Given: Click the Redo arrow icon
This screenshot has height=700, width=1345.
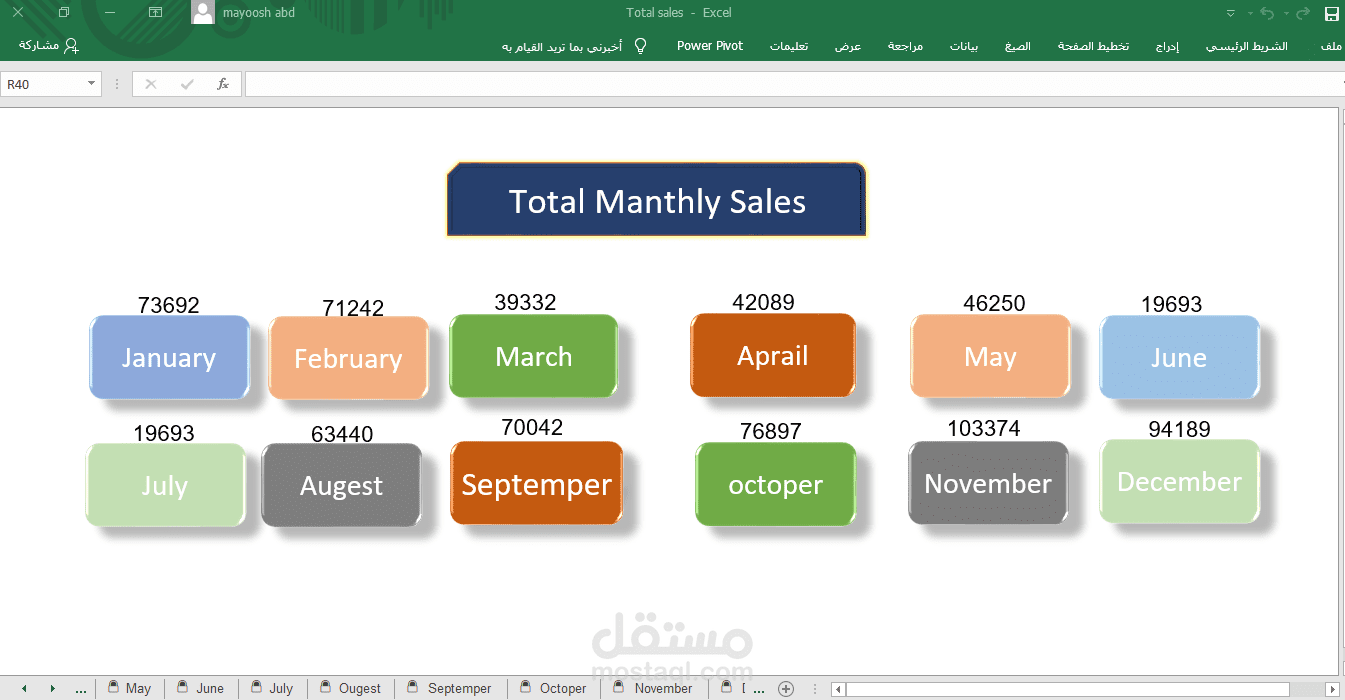Looking at the screenshot, I should click(1303, 13).
